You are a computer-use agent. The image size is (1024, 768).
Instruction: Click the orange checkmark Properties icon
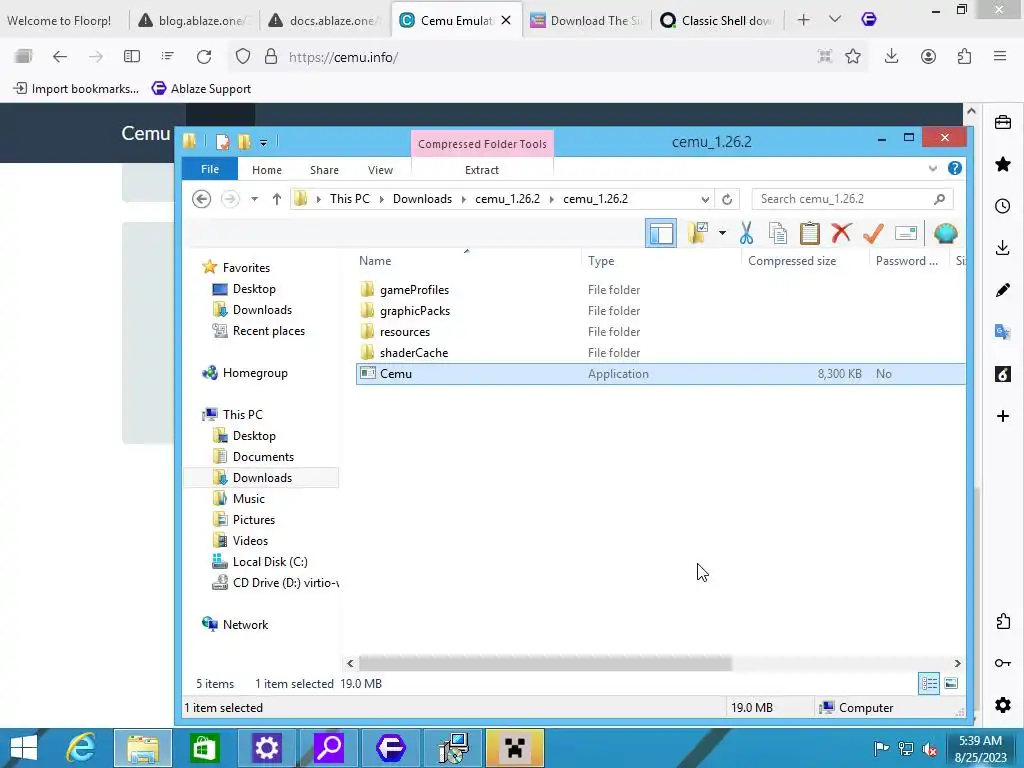click(873, 233)
